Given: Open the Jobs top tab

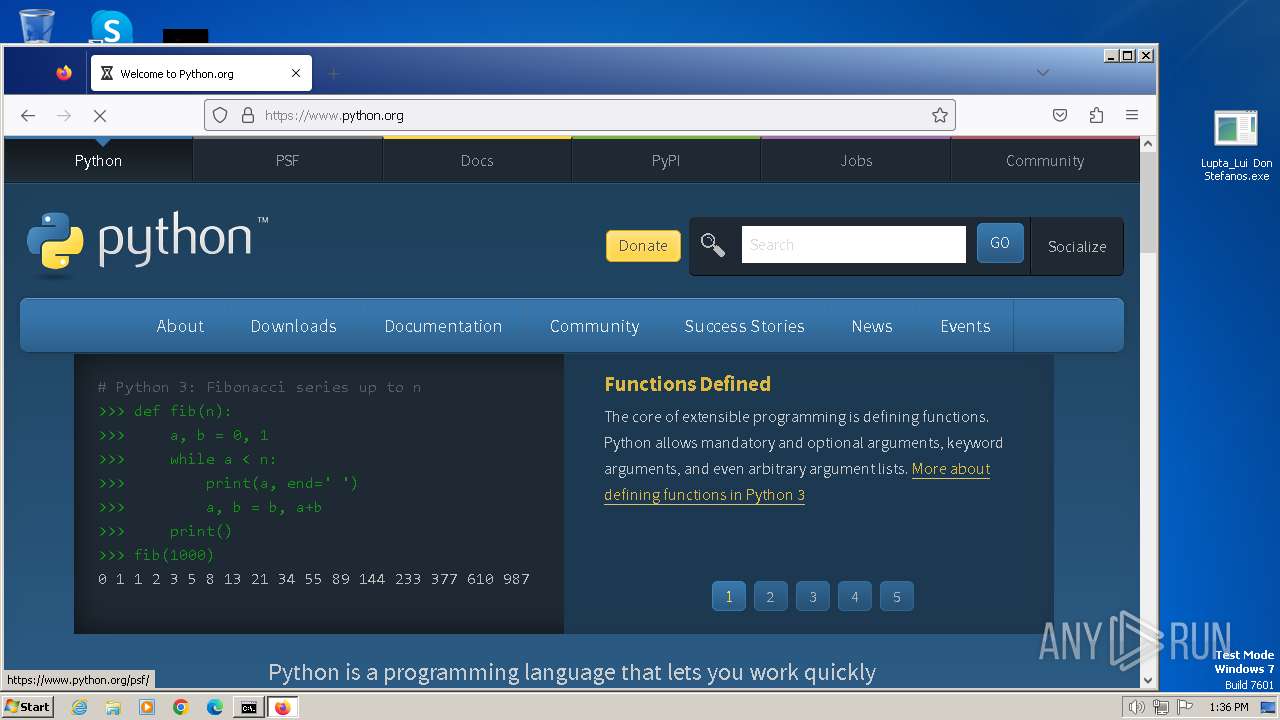Looking at the screenshot, I should click(856, 160).
